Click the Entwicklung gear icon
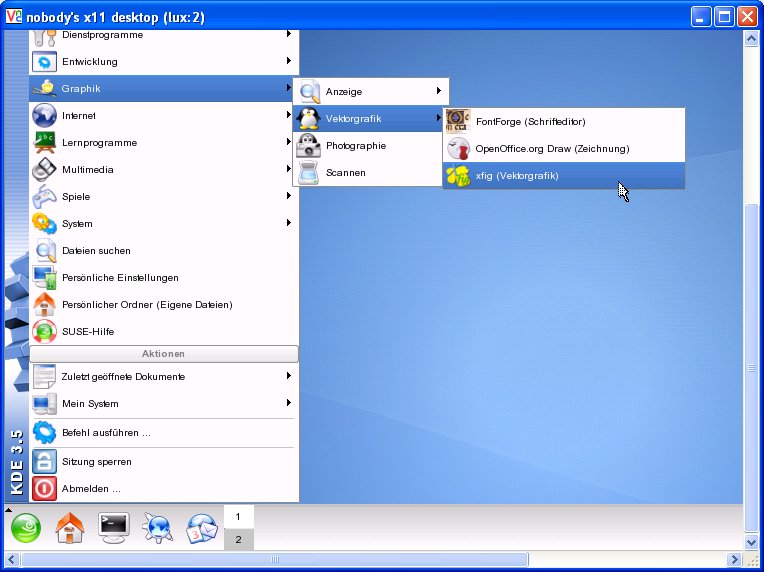 [44, 62]
